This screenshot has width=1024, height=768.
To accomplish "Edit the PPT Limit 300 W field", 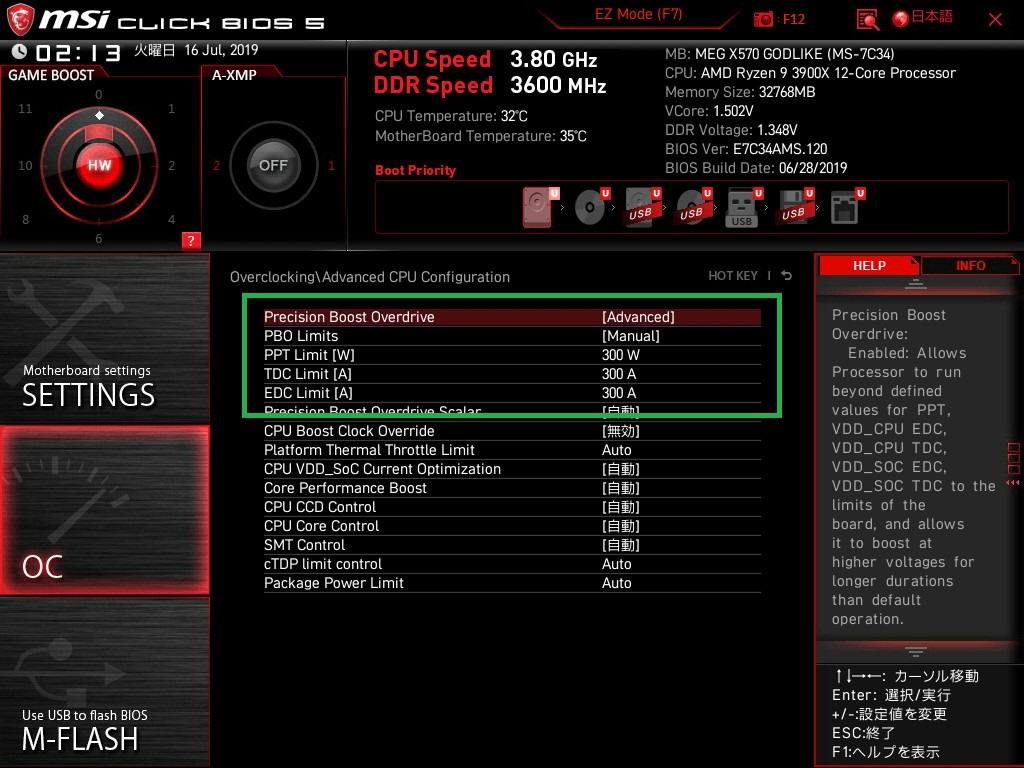I will click(620, 355).
